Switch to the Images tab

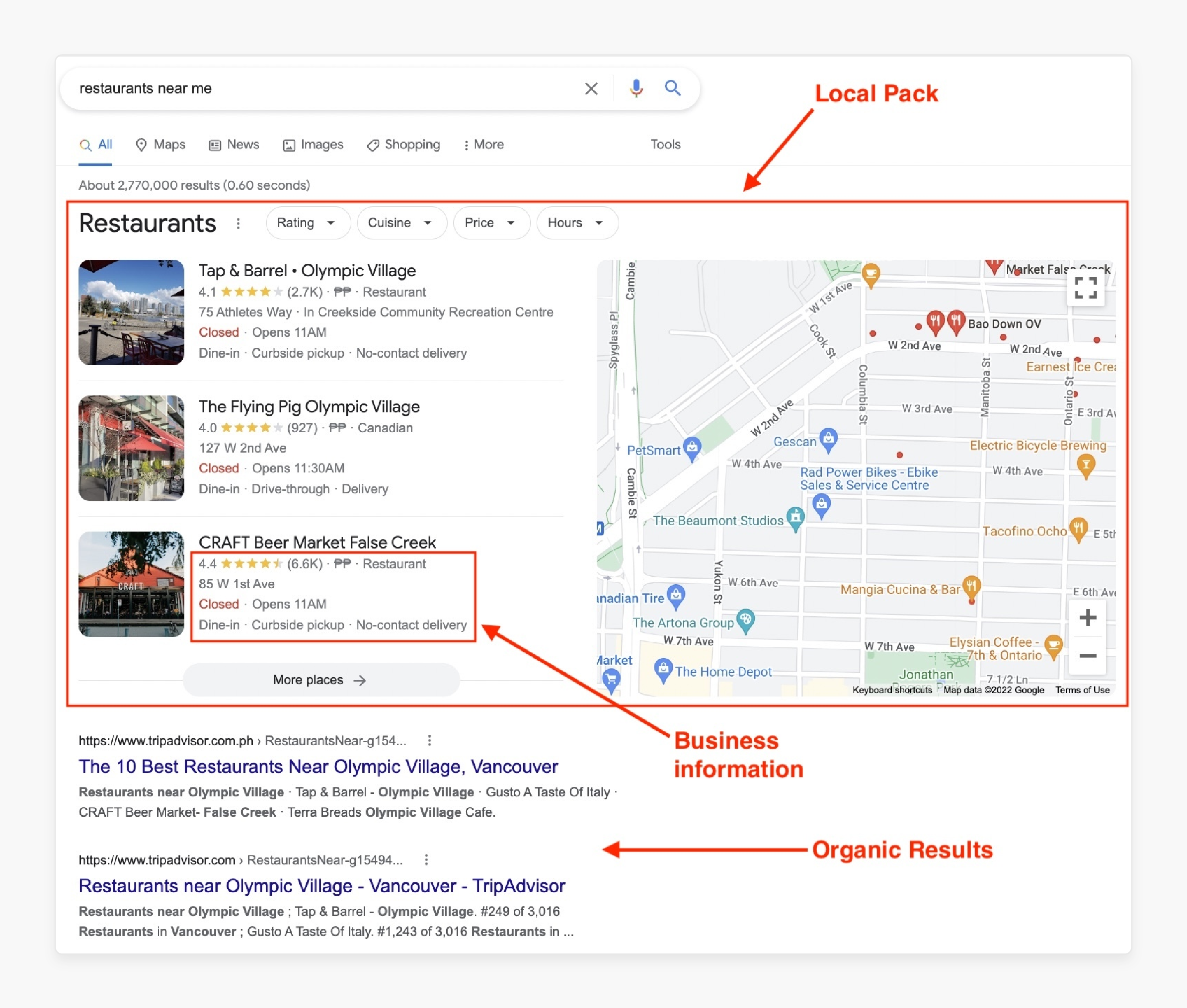(313, 145)
